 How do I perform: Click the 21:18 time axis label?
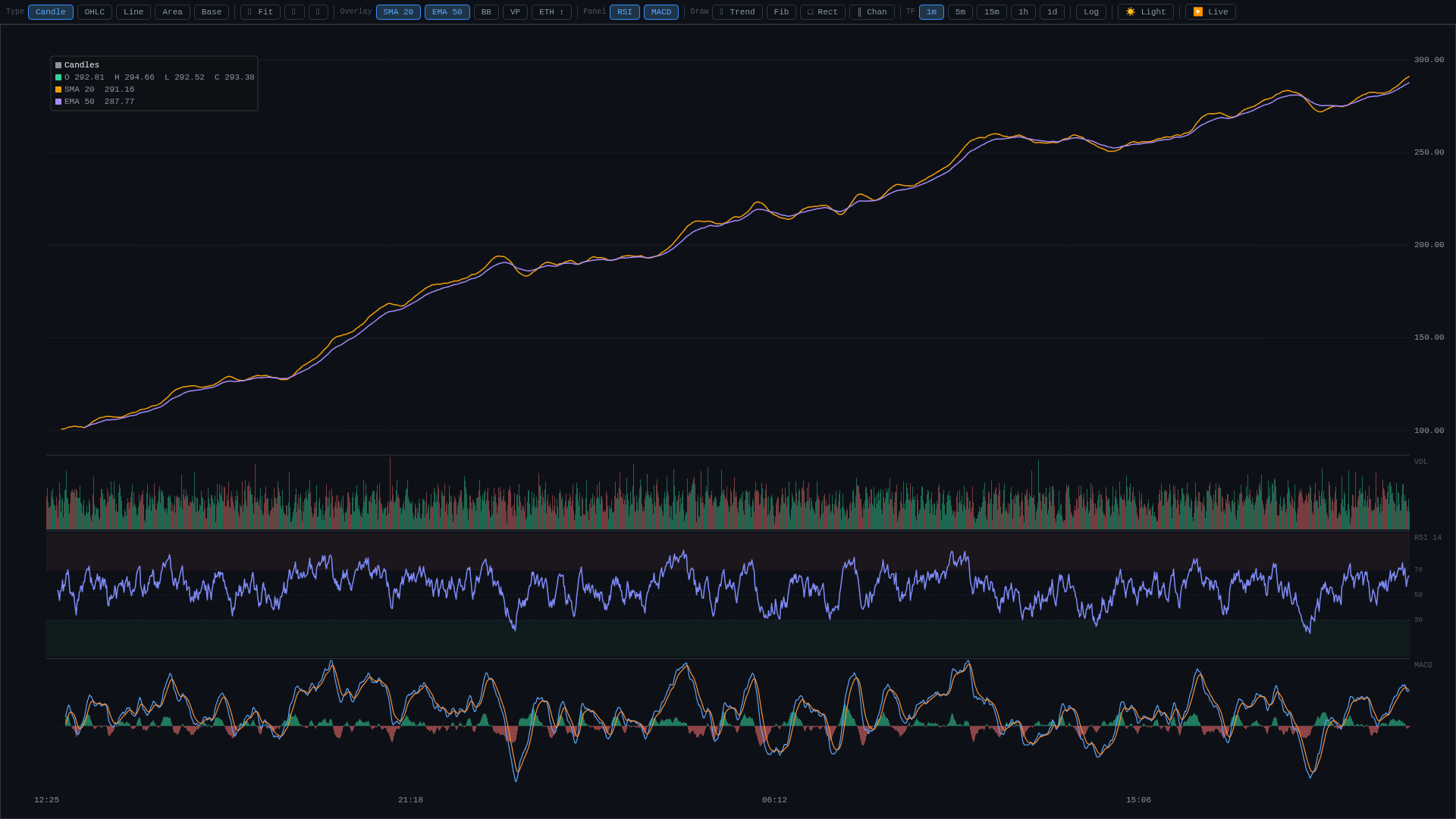pyautogui.click(x=410, y=800)
